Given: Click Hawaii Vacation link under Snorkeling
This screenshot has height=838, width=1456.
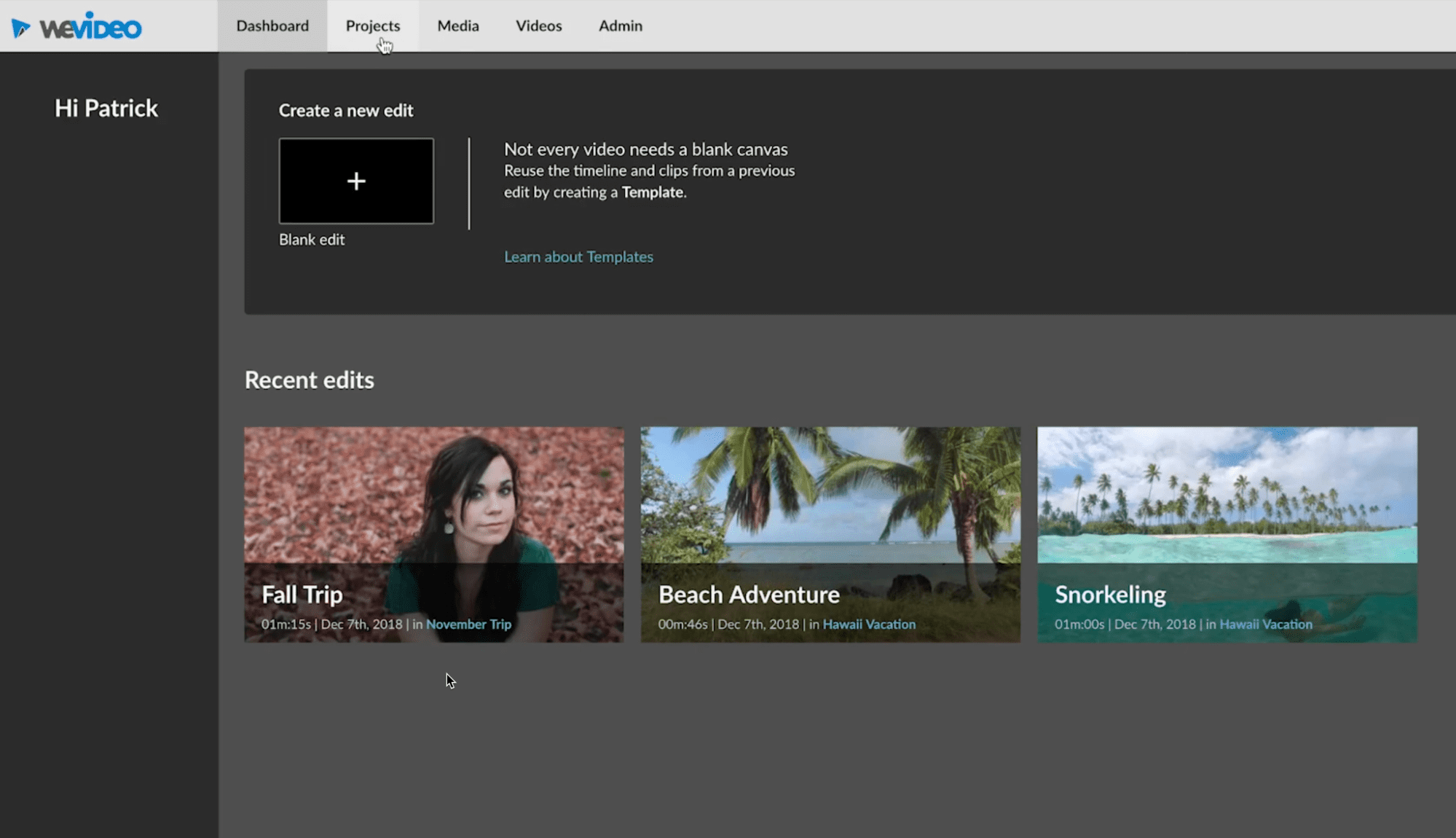Looking at the screenshot, I should pos(1266,624).
